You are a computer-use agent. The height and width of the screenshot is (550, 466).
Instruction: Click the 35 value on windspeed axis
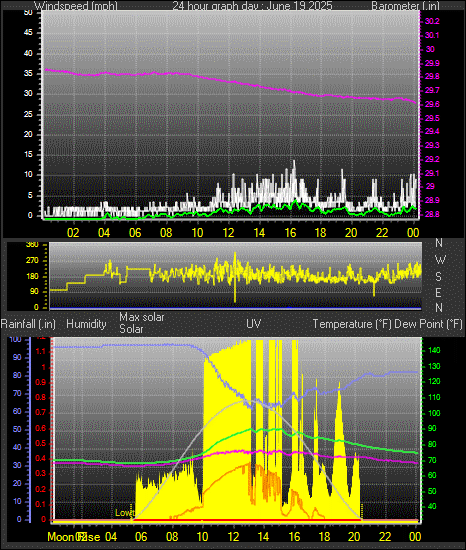pyautogui.click(x=28, y=73)
